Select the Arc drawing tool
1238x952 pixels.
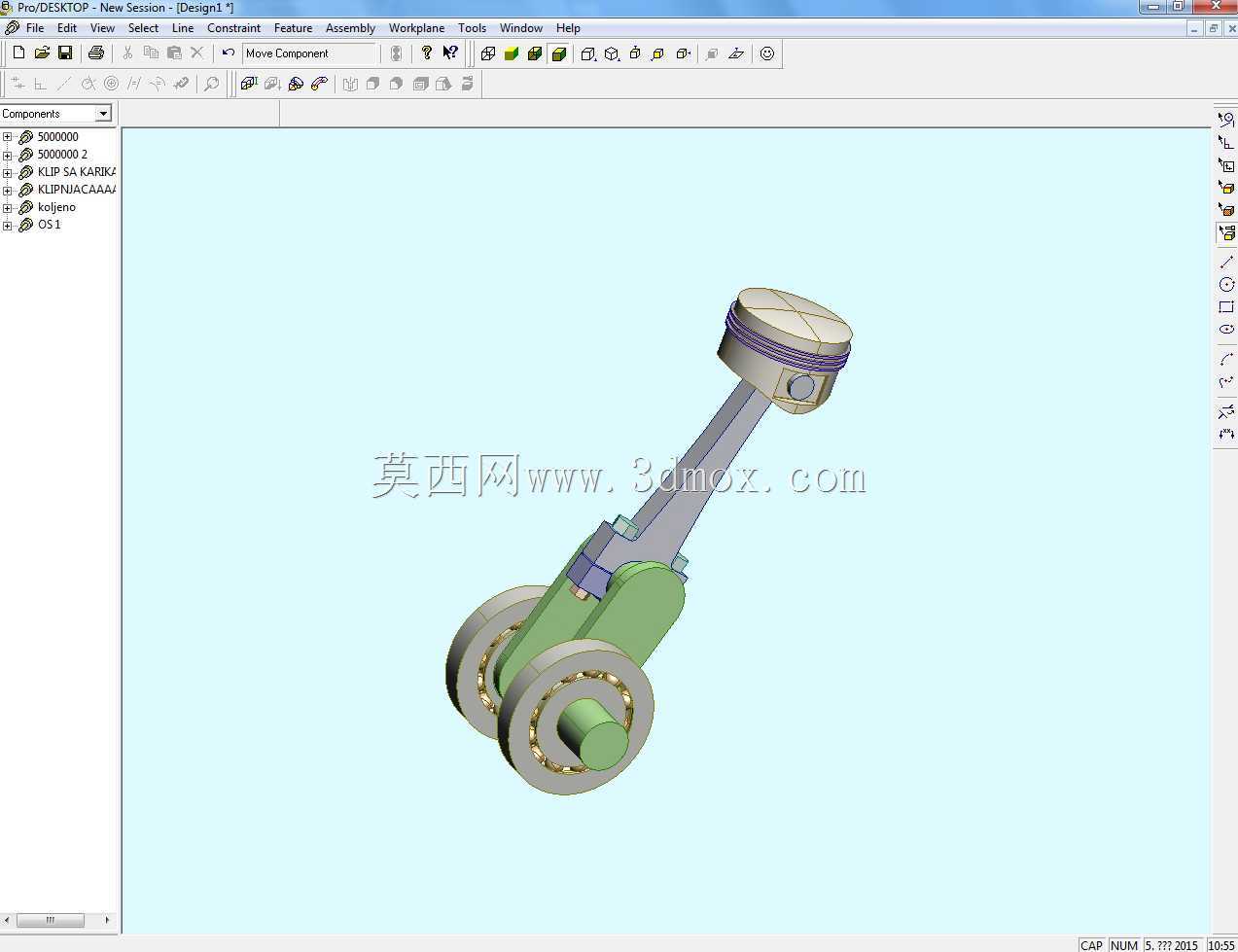pyautogui.click(x=1226, y=360)
